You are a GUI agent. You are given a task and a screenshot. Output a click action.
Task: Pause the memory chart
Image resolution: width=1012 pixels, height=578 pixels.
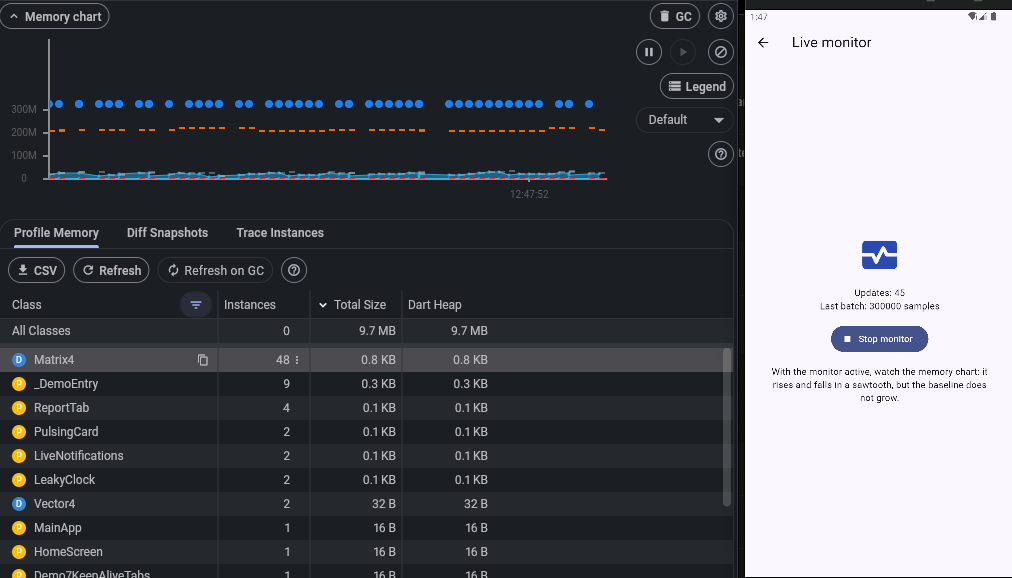point(649,52)
